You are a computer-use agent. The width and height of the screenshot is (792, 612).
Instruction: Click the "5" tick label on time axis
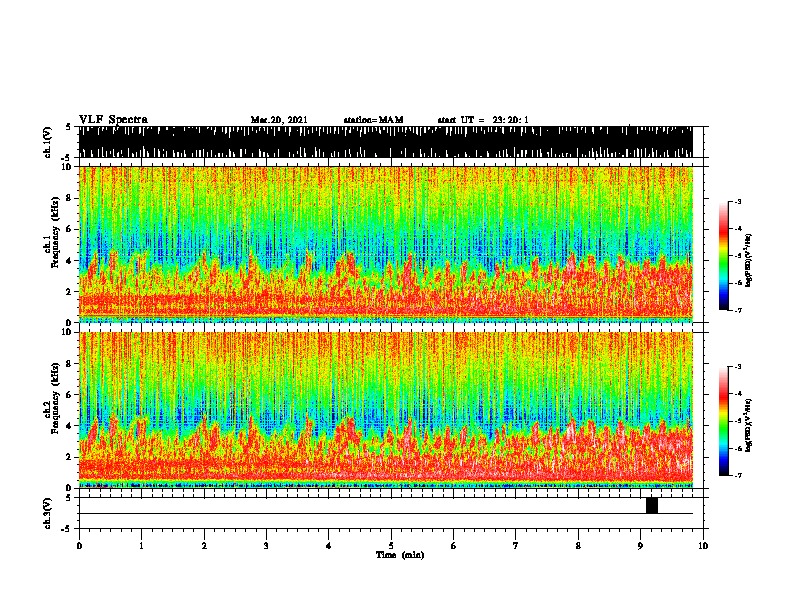391,546
